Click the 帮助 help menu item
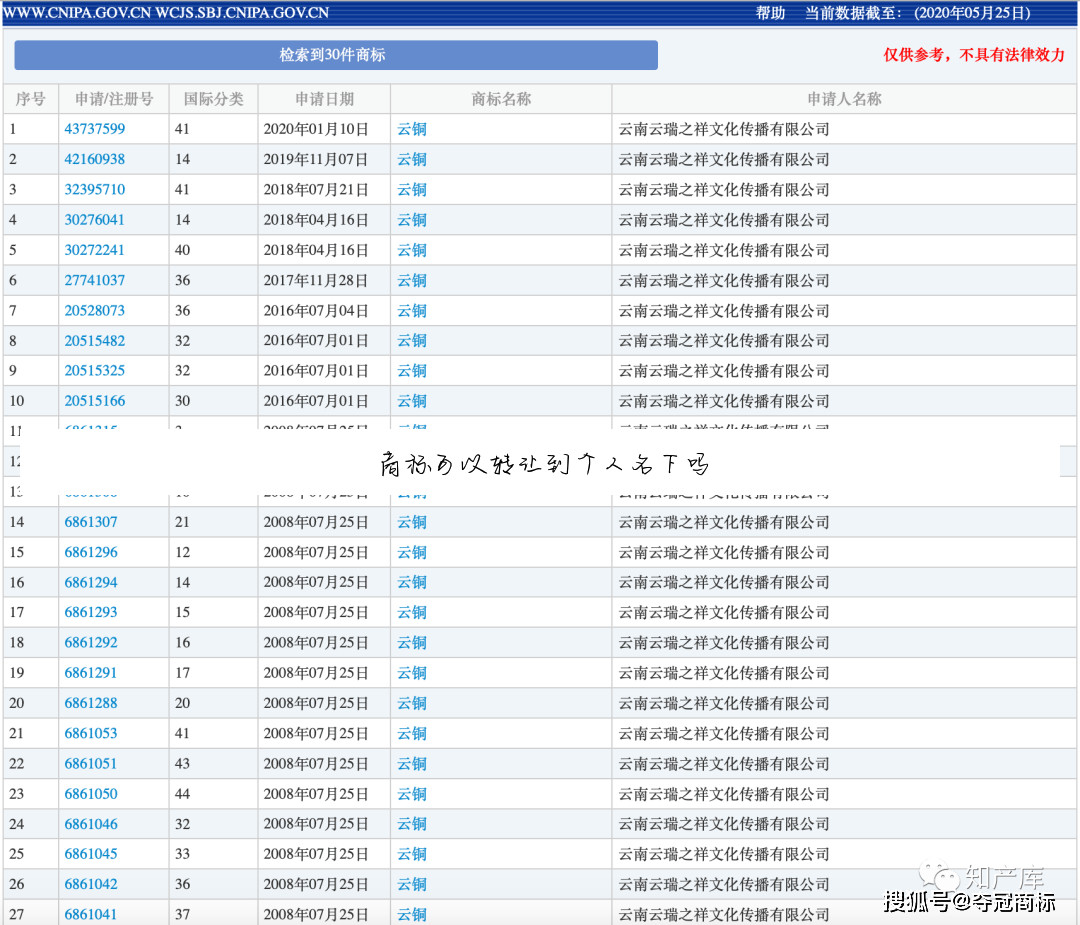1080x925 pixels. pos(770,13)
